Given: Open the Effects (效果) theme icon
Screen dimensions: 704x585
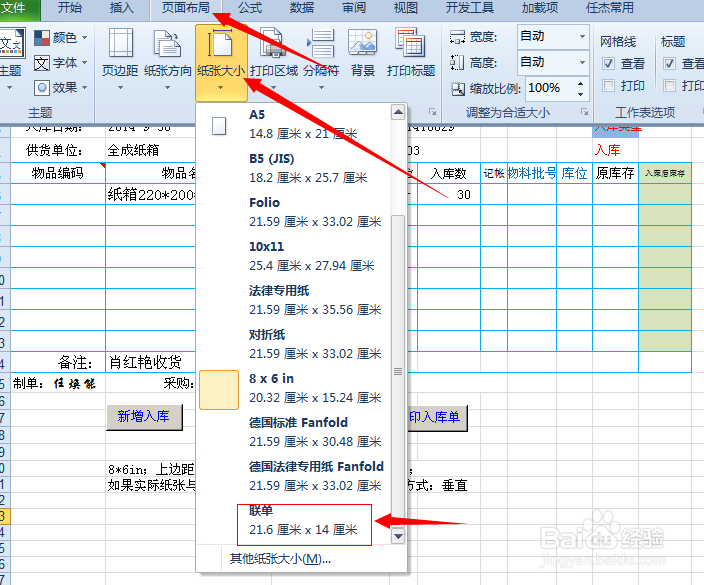Looking at the screenshot, I should [42, 88].
